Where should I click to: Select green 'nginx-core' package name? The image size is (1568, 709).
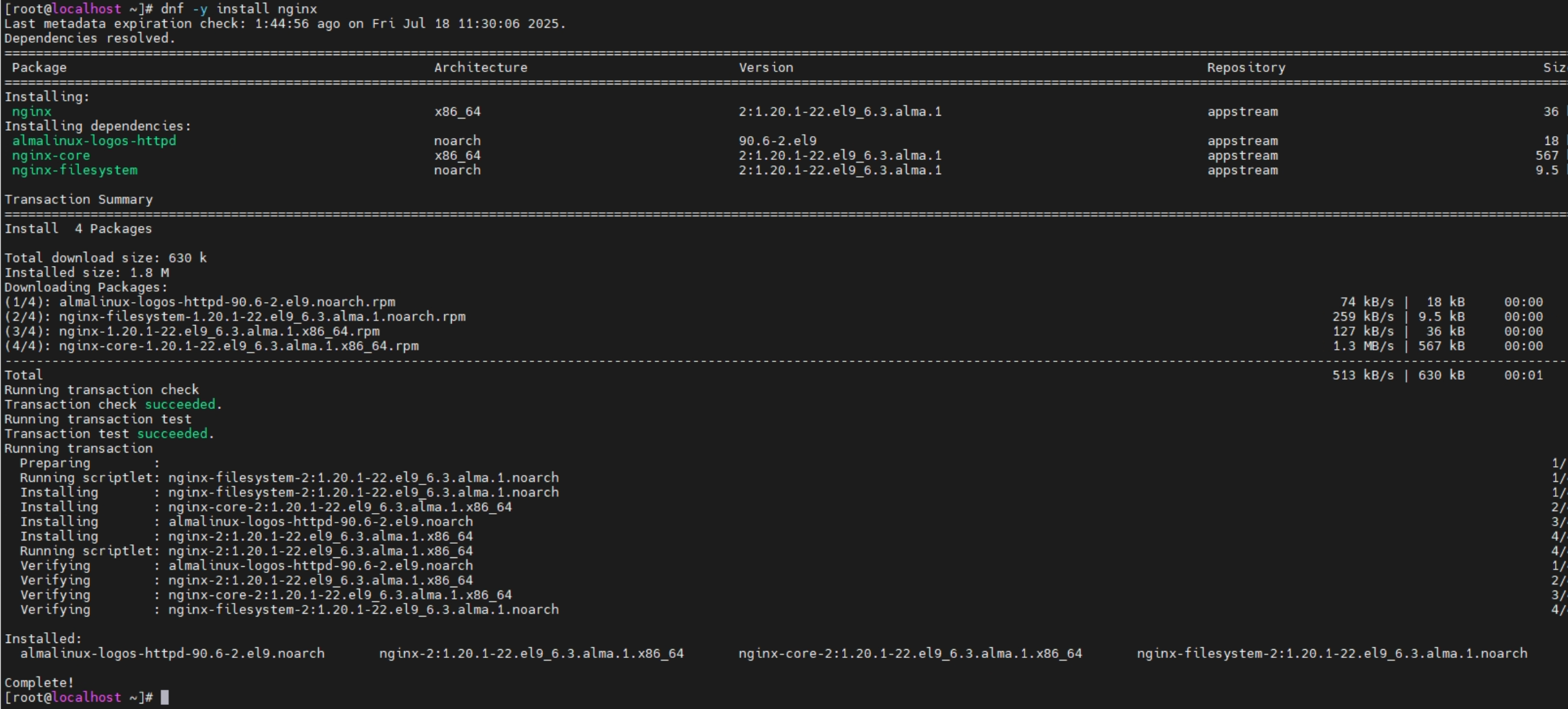tap(51, 156)
